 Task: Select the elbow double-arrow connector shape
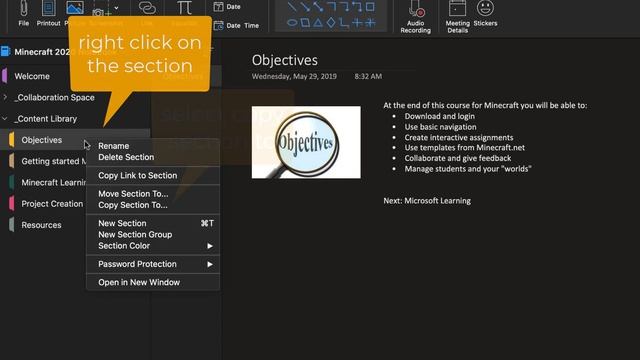click(357, 7)
